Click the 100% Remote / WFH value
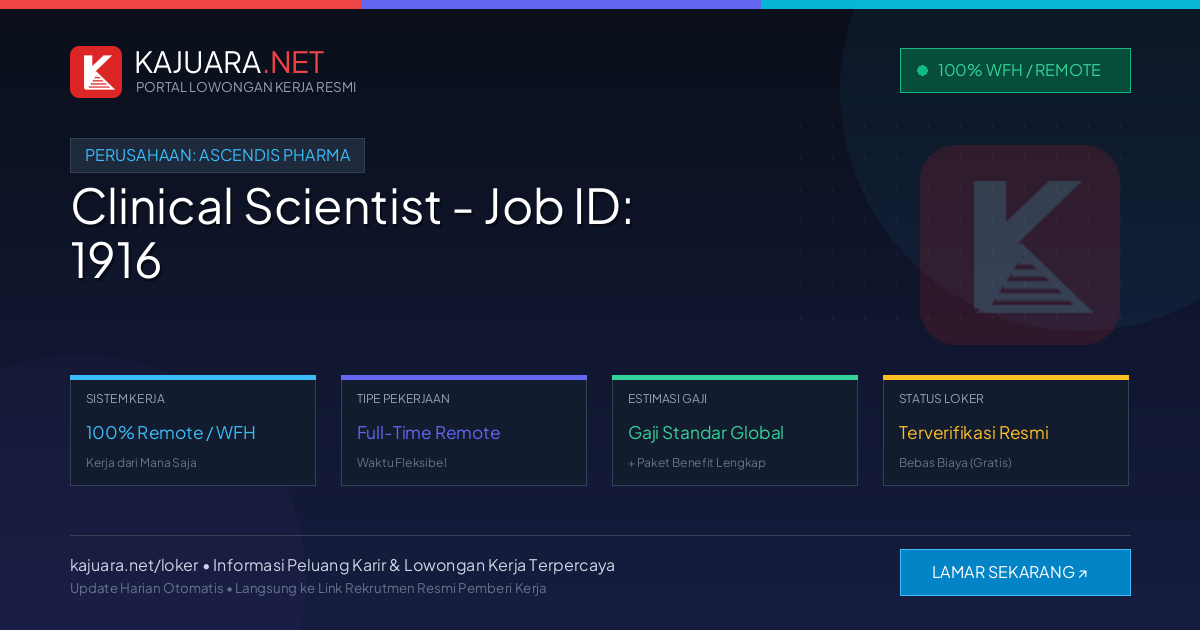The width and height of the screenshot is (1200, 630). 171,433
